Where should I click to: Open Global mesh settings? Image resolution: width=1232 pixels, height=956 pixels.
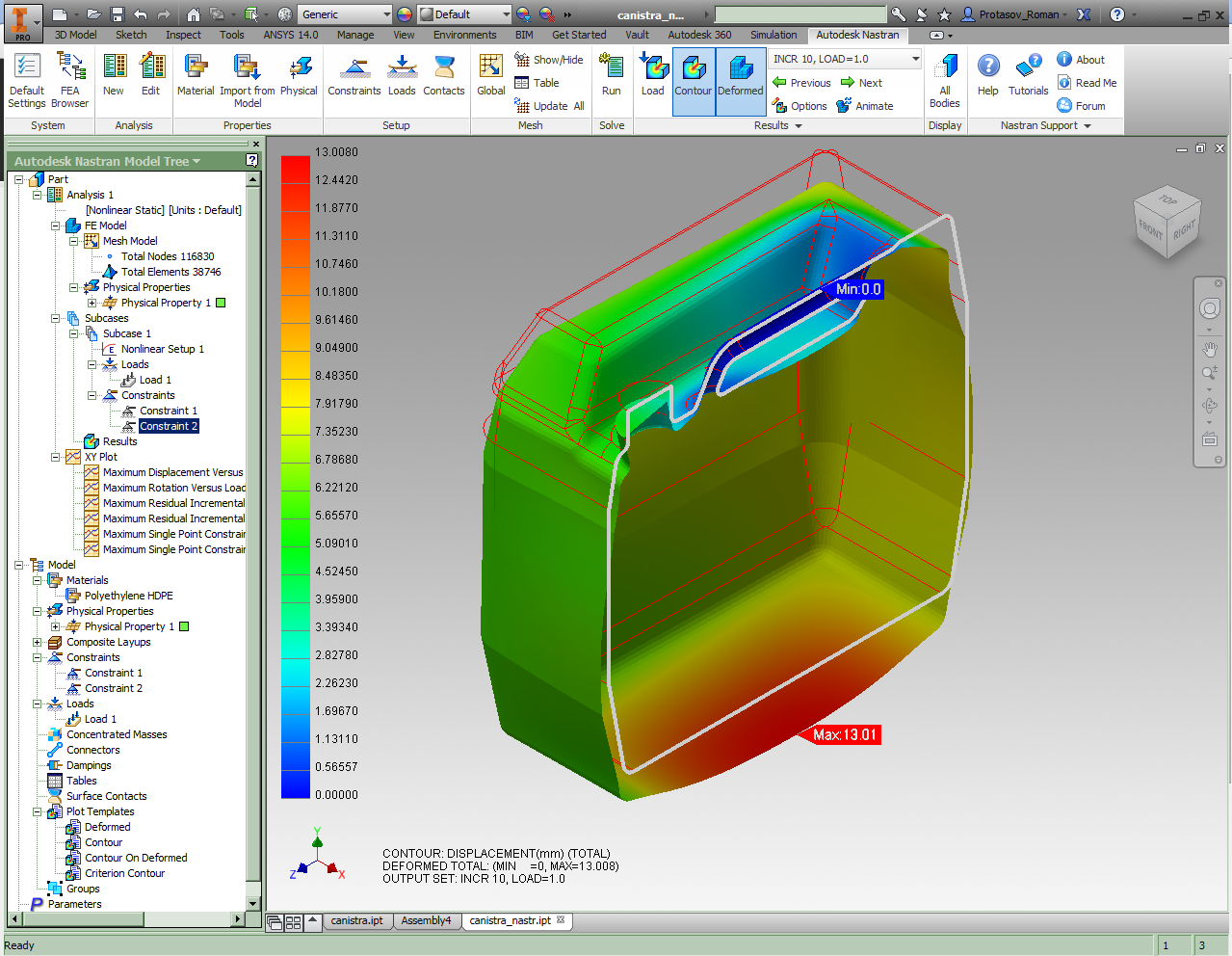click(x=491, y=75)
